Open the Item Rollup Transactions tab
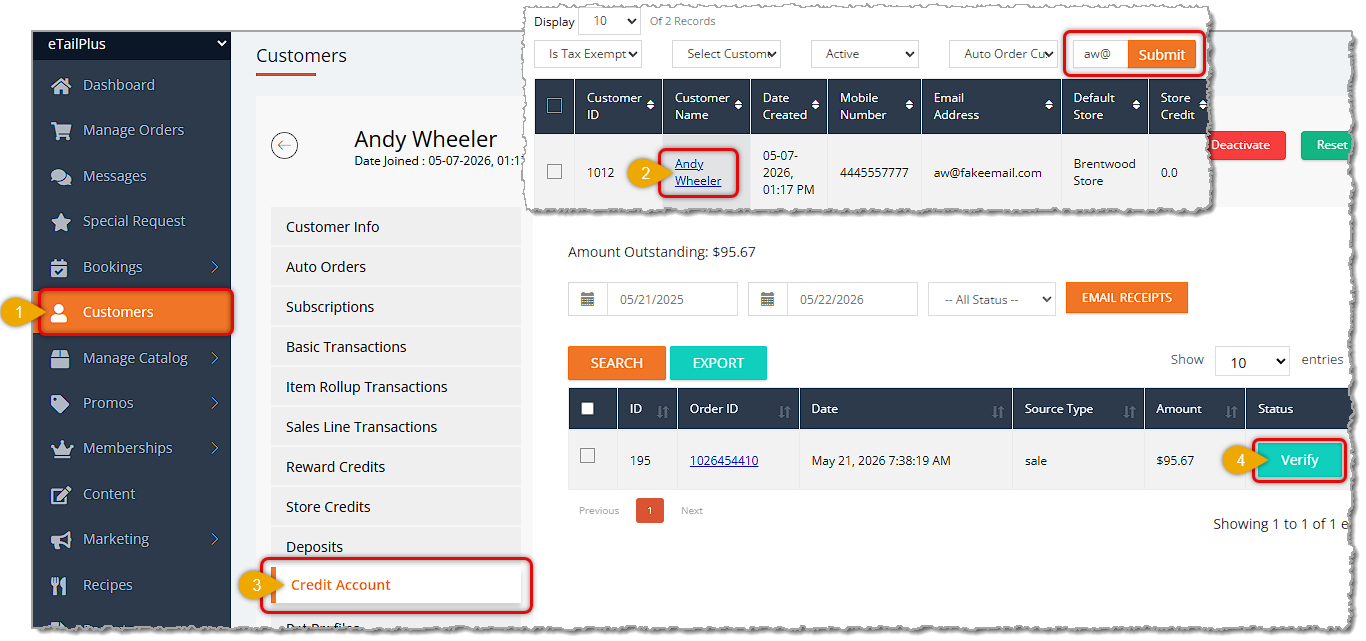This screenshot has width=1366, height=641. pos(395,387)
